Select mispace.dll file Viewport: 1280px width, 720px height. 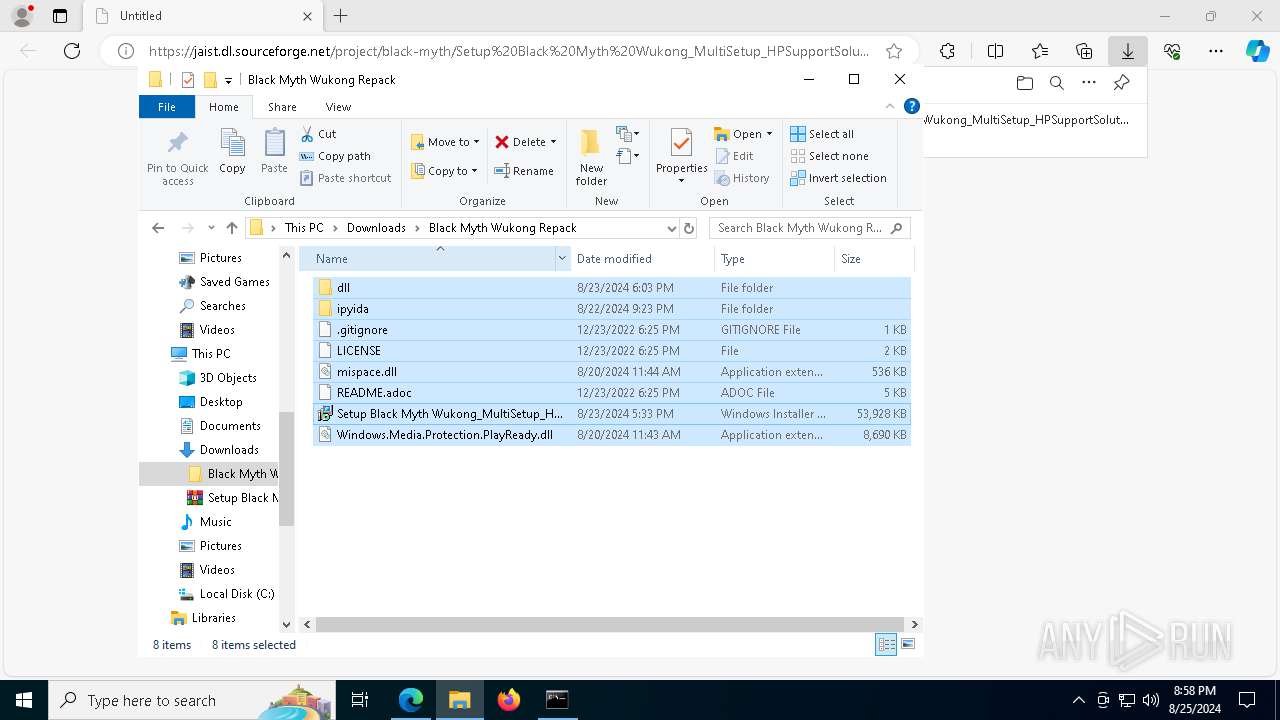612,372
